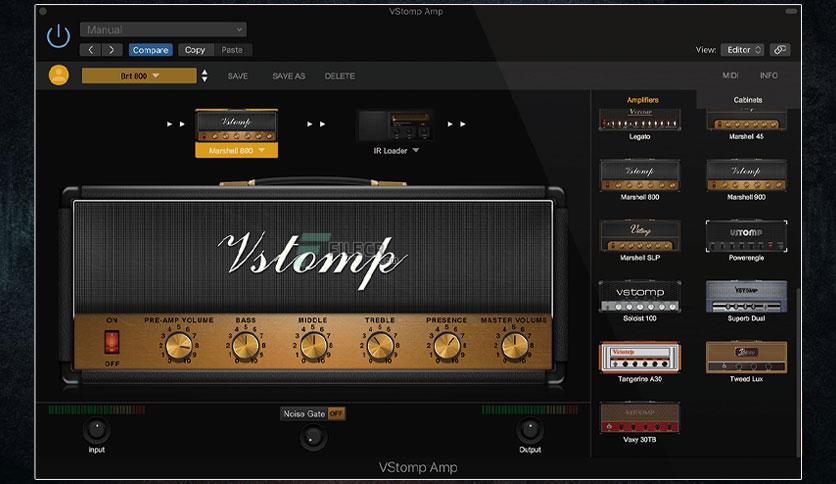
Task: Open the Manual preset dropdown
Action: pyautogui.click(x=163, y=29)
